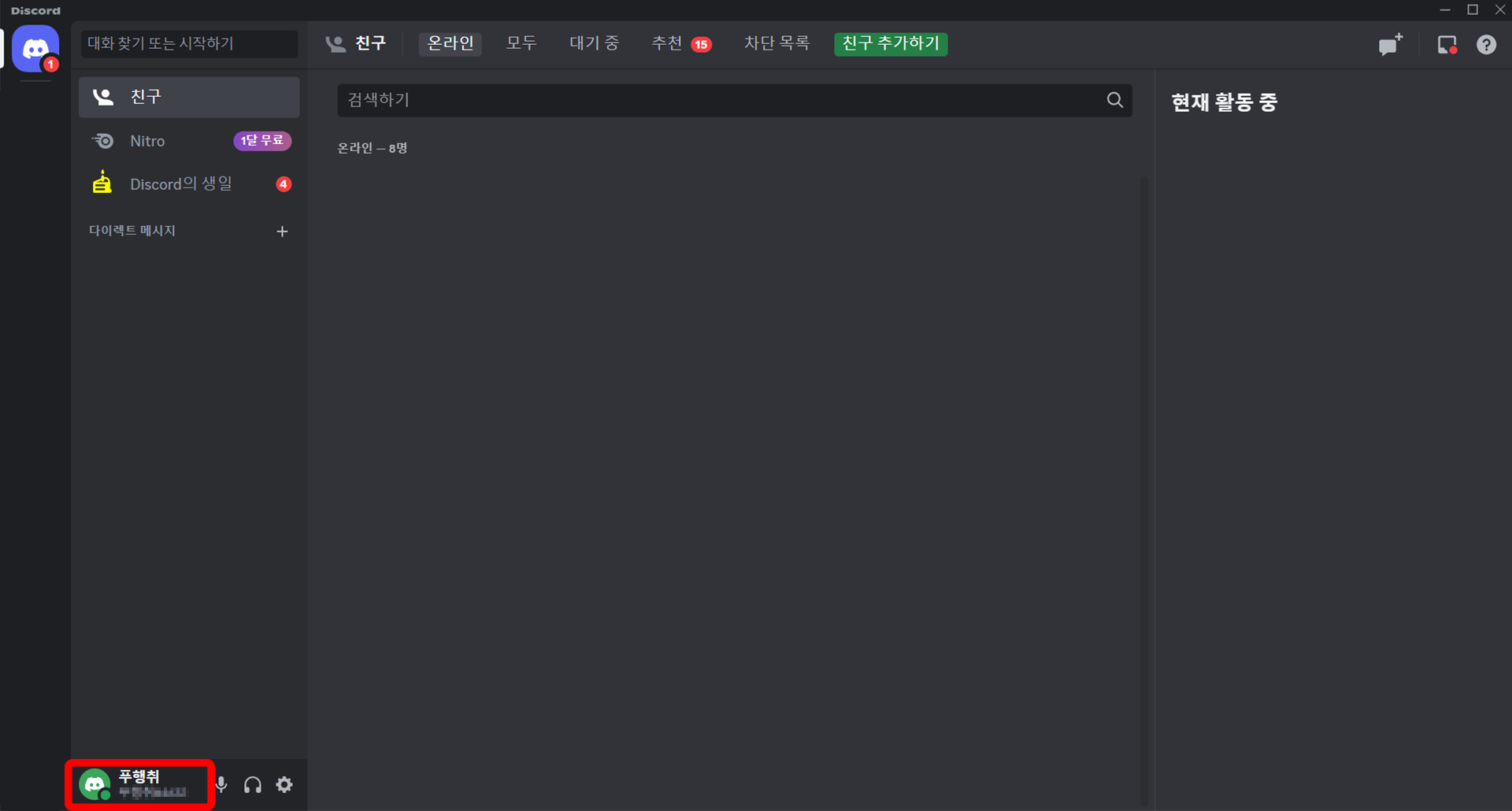Click the 다이렉트 메시지 header label
Viewport: 1512px width, 811px height.
[132, 231]
